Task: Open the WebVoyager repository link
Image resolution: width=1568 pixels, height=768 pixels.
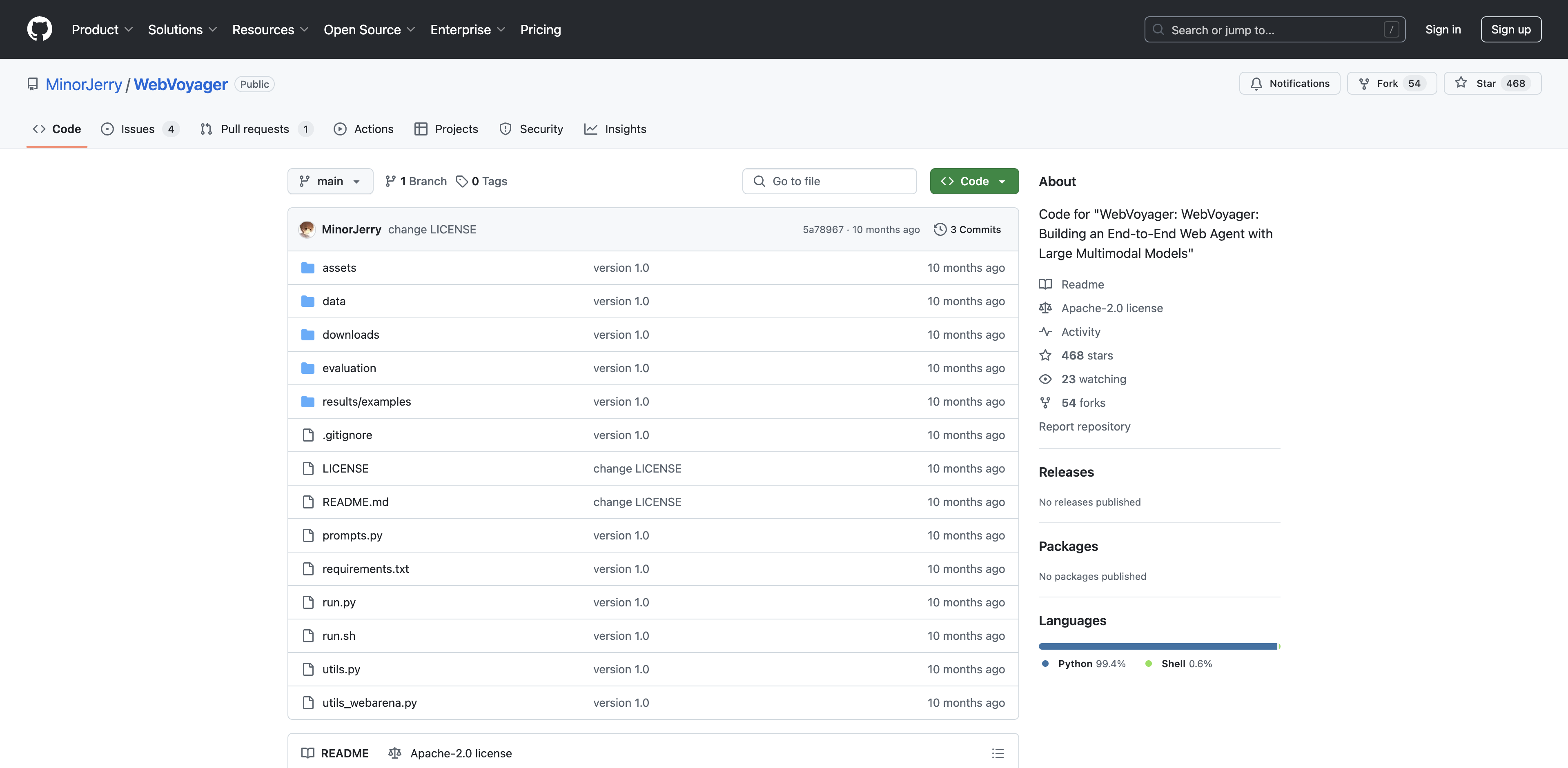Action: point(180,84)
